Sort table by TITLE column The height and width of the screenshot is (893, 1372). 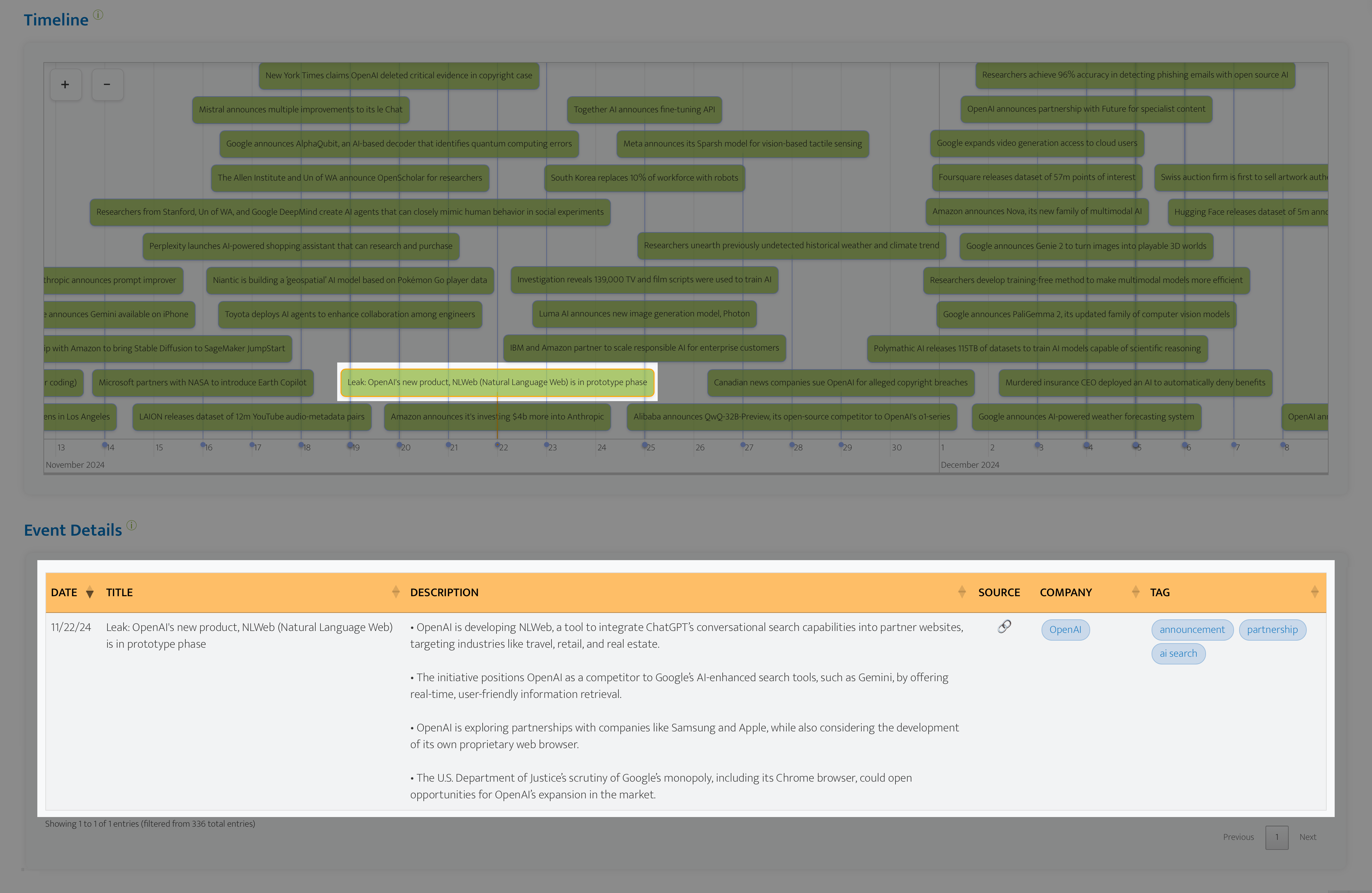click(253, 592)
